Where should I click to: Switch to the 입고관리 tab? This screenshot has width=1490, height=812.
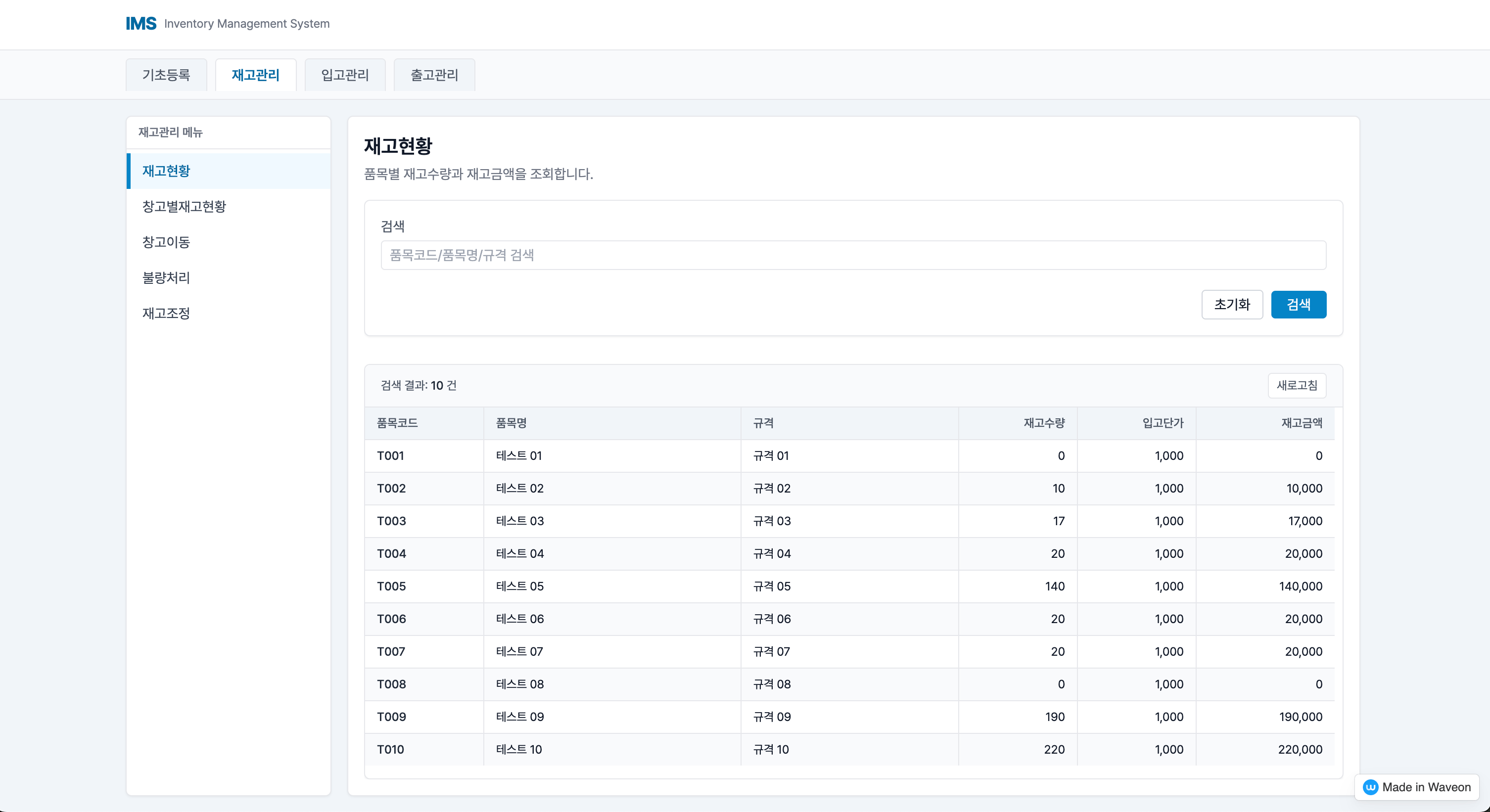click(x=345, y=75)
